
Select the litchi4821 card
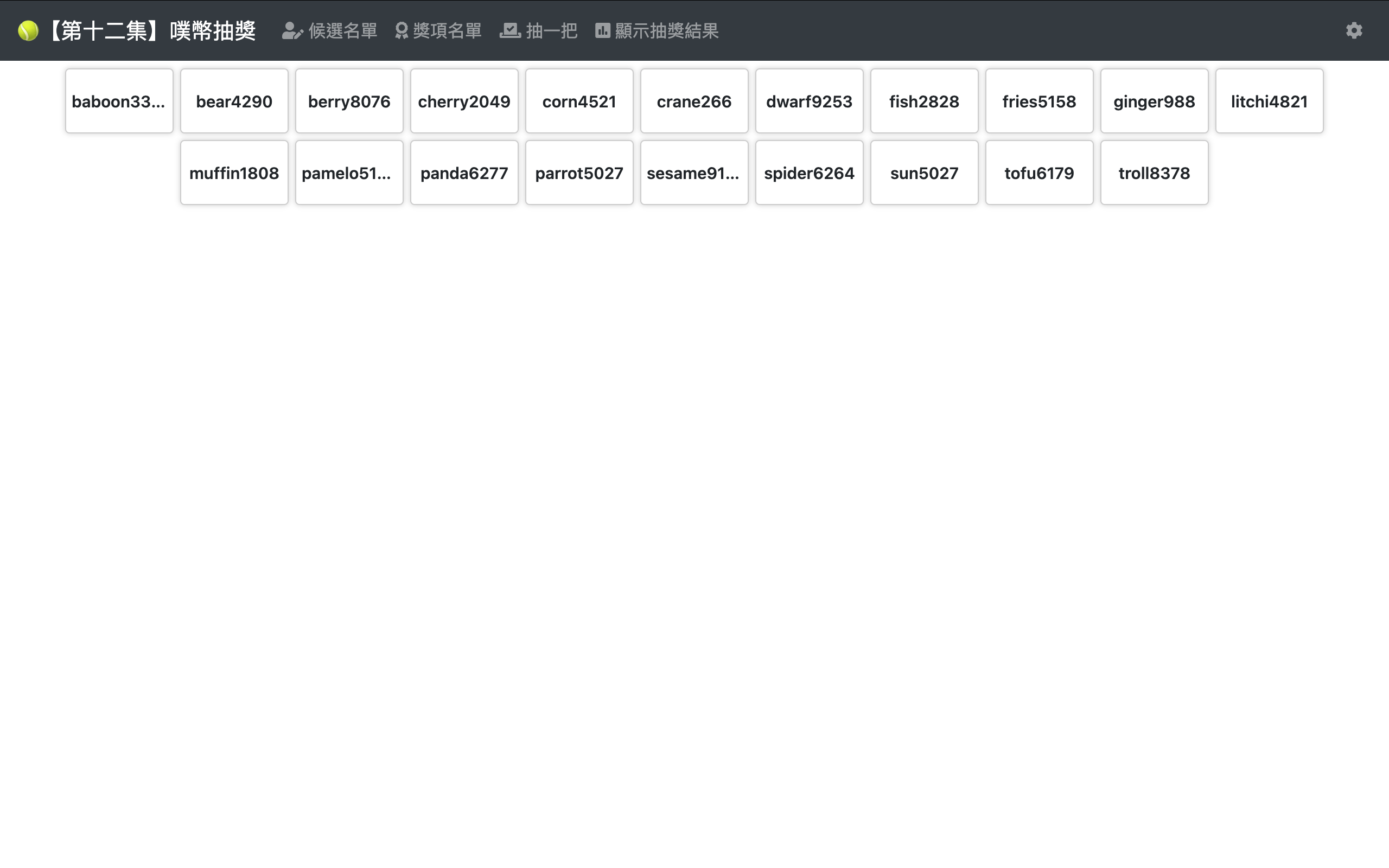[1269, 101]
